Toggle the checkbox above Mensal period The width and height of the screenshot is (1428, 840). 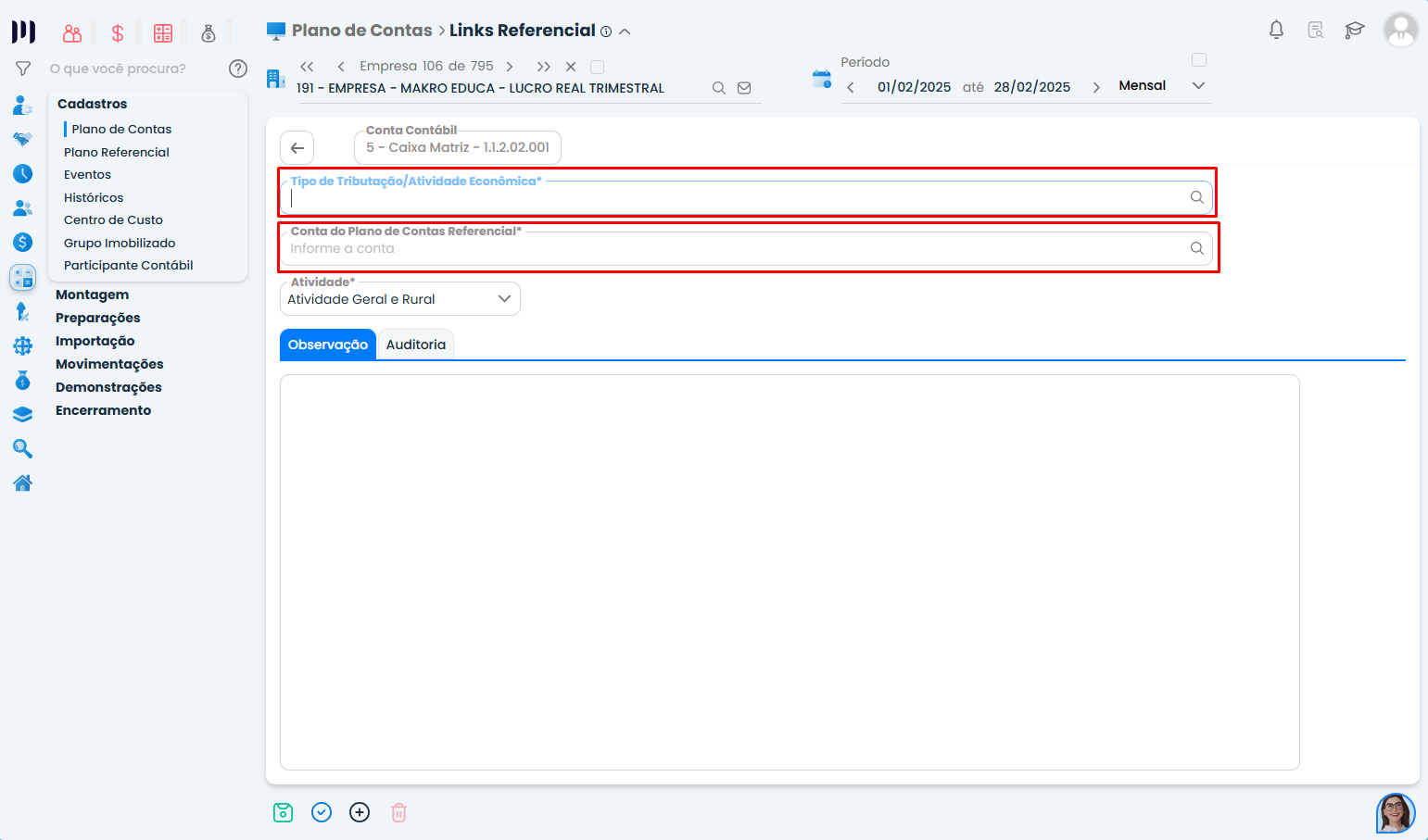1199,60
